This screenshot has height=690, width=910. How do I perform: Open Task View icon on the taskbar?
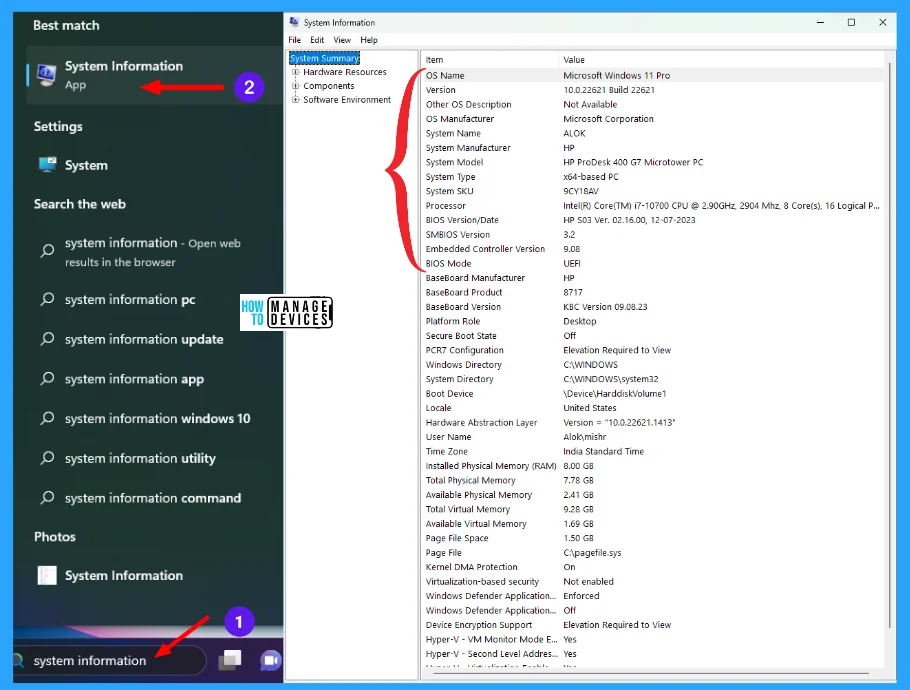(x=230, y=660)
